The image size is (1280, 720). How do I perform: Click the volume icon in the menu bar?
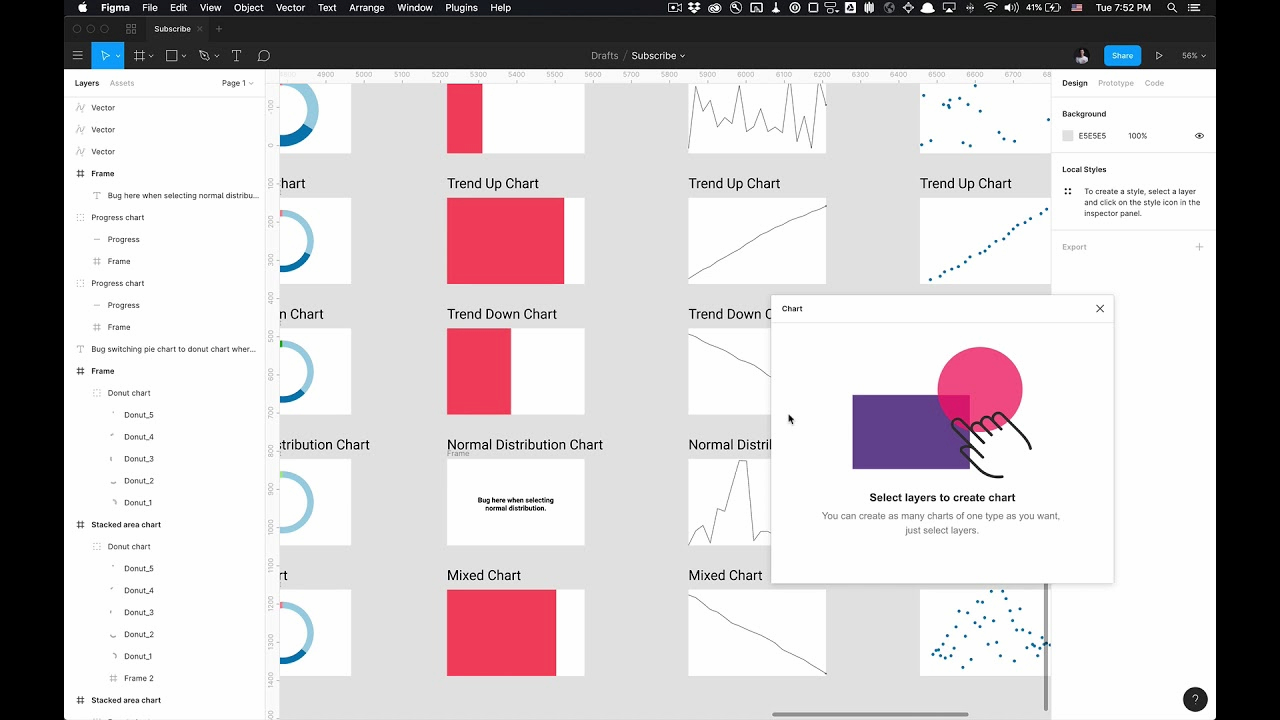tap(1012, 7)
